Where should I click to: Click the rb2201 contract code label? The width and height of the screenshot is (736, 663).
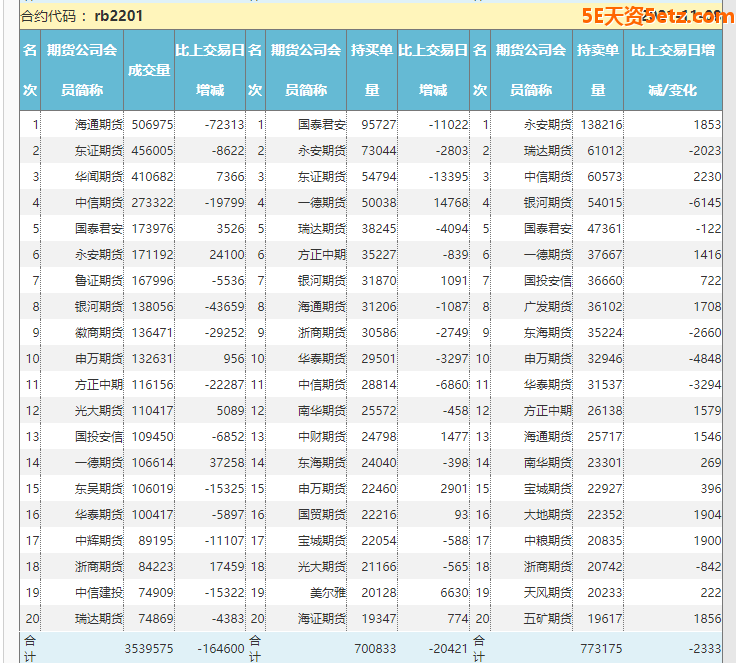pyautogui.click(x=118, y=16)
